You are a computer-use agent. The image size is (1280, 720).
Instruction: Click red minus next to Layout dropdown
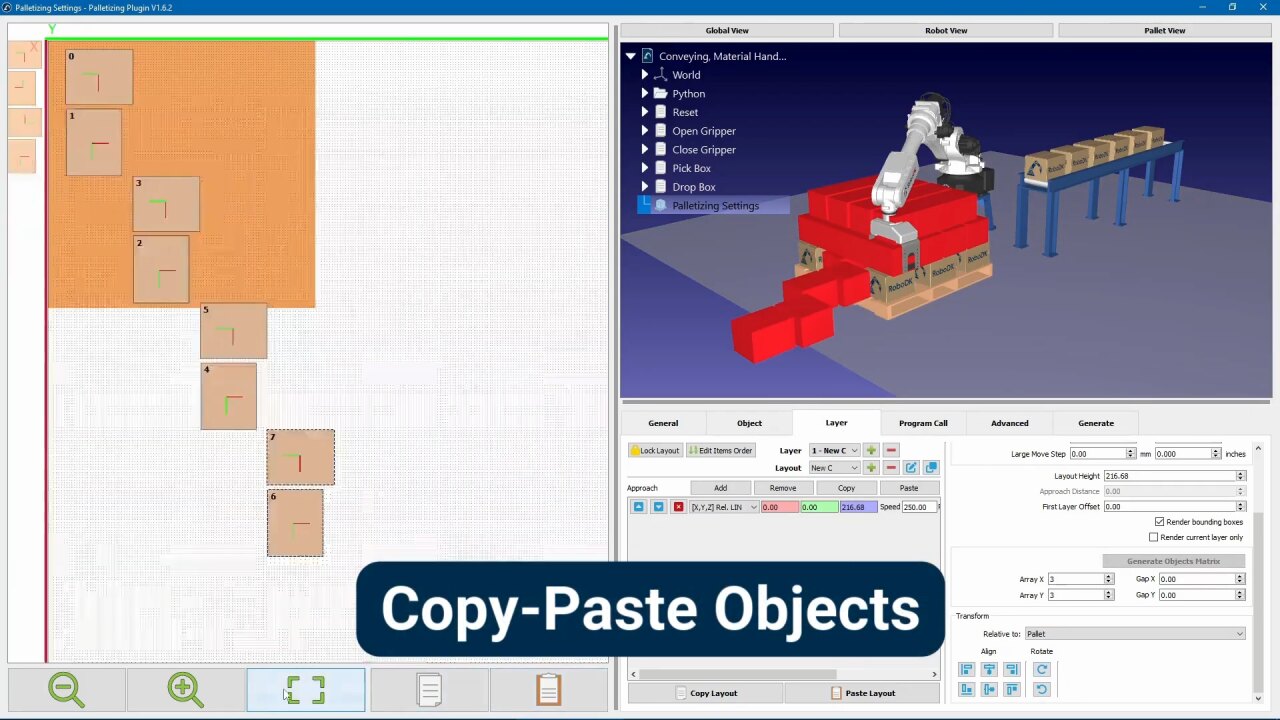pos(891,468)
